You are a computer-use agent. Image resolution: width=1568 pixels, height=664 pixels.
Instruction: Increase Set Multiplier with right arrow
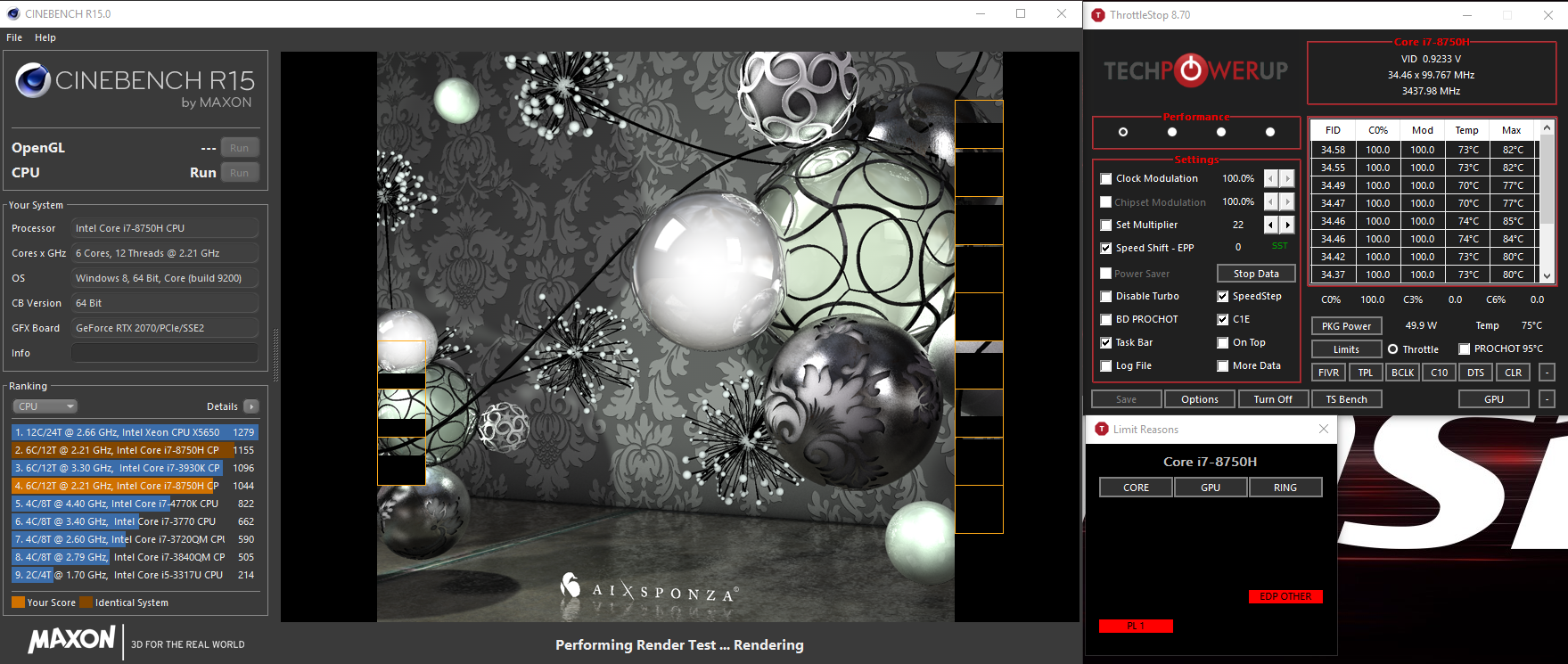point(1287,225)
